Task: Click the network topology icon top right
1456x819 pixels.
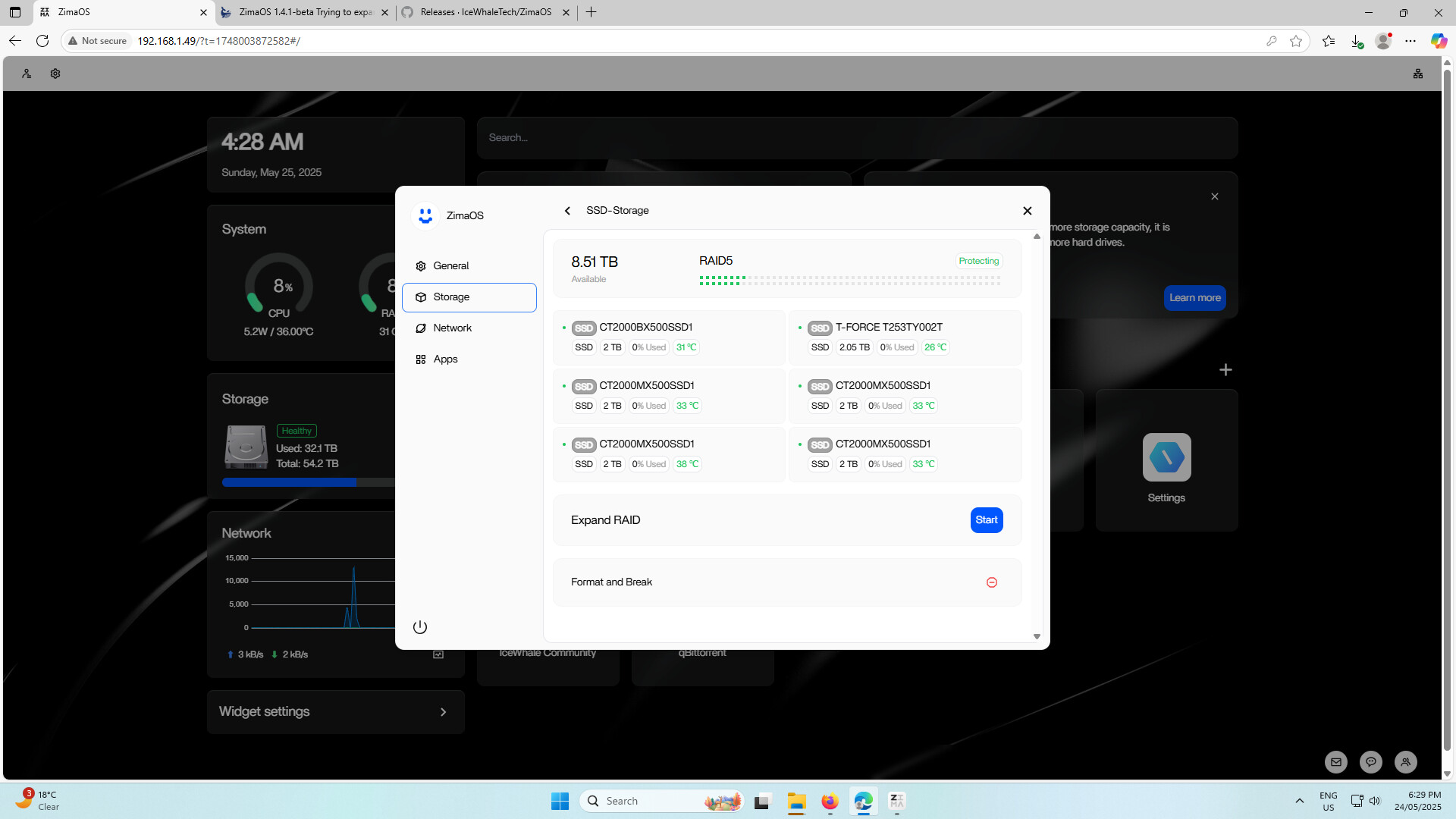Action: (1418, 74)
